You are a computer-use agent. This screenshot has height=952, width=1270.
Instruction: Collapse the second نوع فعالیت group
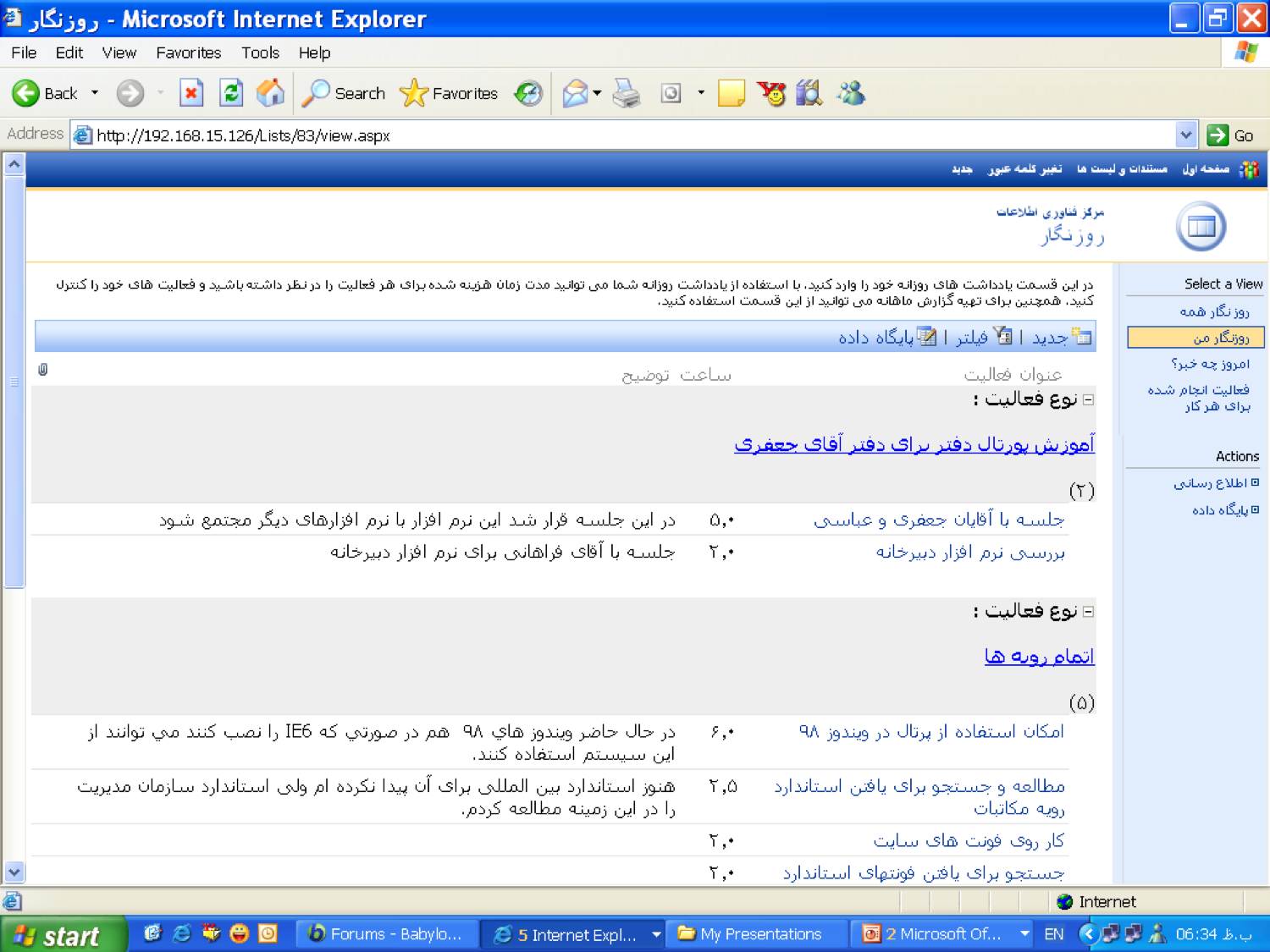[x=1089, y=611]
